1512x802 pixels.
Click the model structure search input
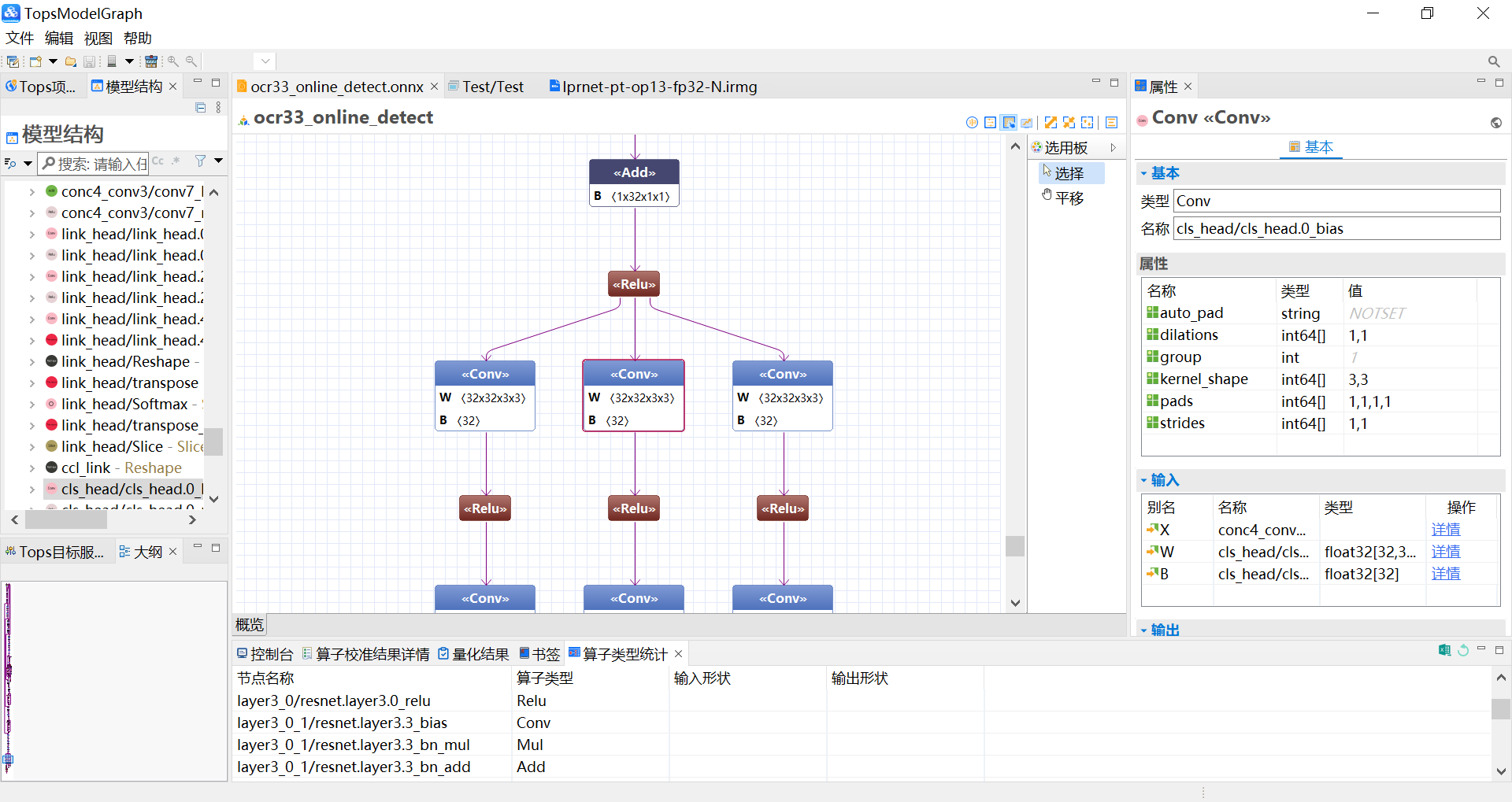94,164
